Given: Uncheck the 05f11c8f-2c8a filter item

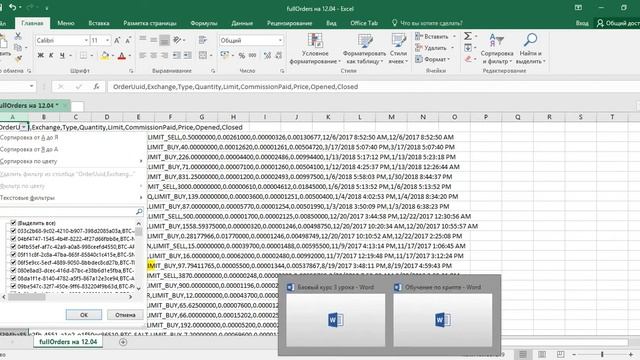Looking at the screenshot, I should 13,255.
